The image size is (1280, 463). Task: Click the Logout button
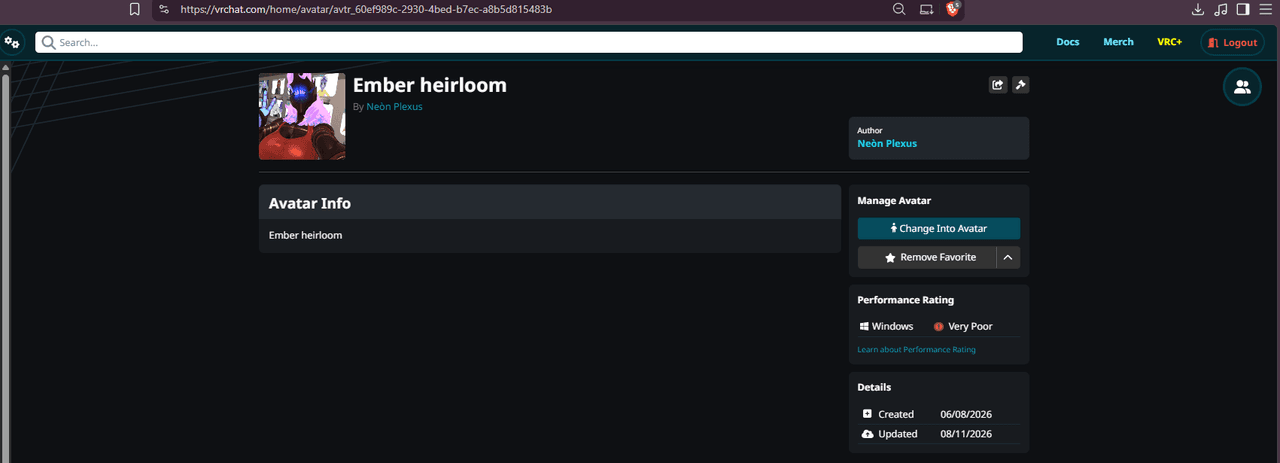point(1232,43)
